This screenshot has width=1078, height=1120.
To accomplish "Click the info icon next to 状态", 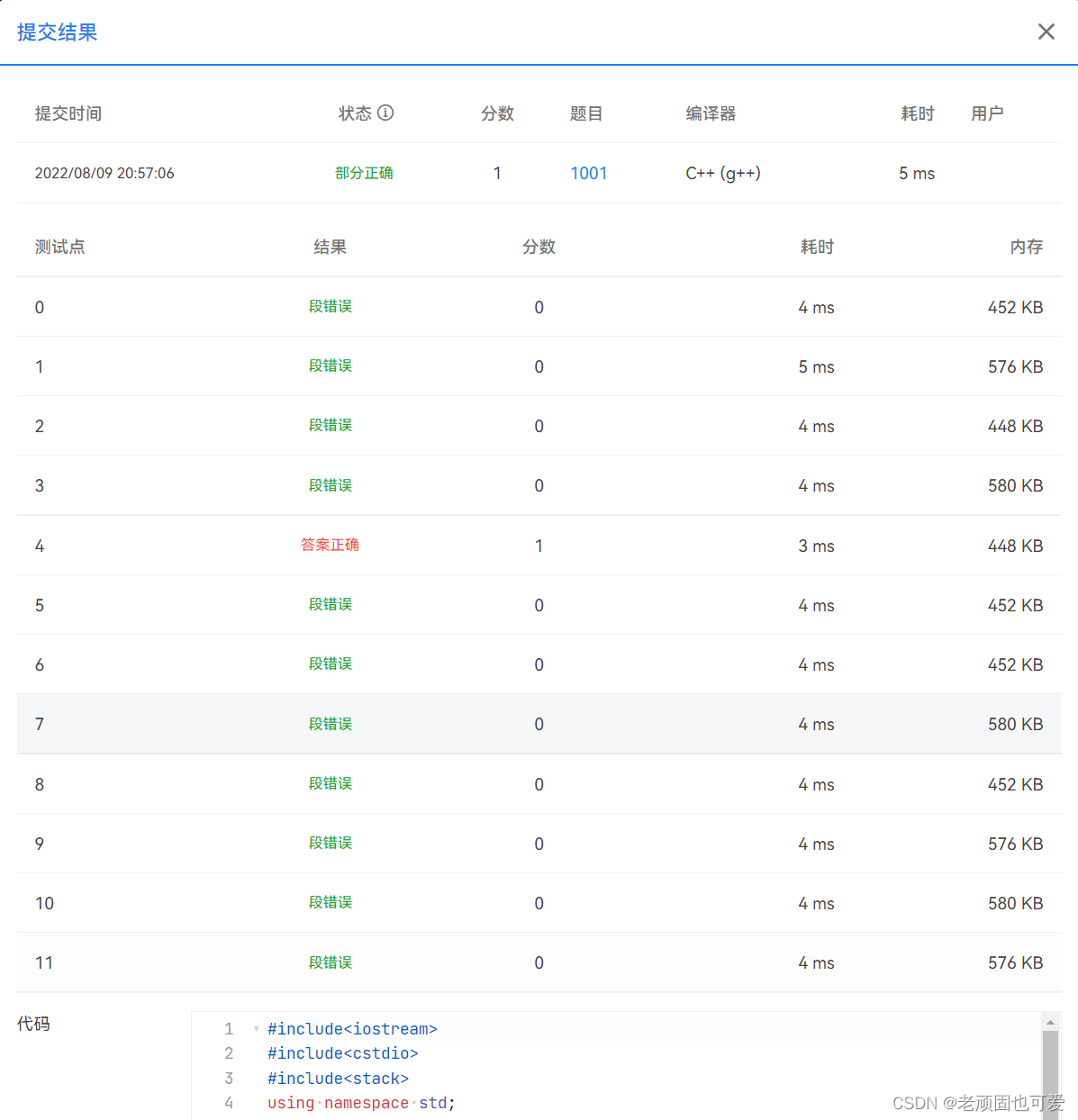I will (x=386, y=113).
